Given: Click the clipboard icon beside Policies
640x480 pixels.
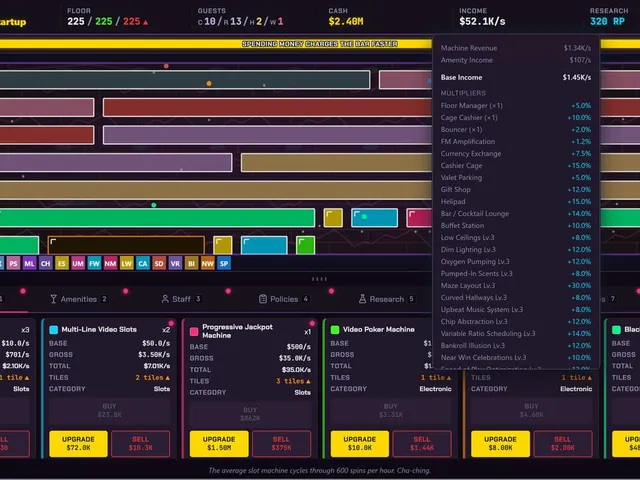Looking at the screenshot, I should point(263,299).
